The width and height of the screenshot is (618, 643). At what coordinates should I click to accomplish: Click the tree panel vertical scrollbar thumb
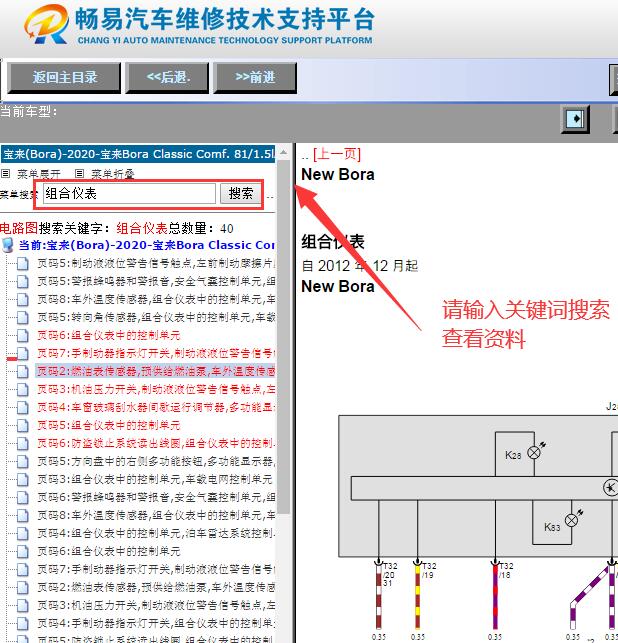[283, 336]
